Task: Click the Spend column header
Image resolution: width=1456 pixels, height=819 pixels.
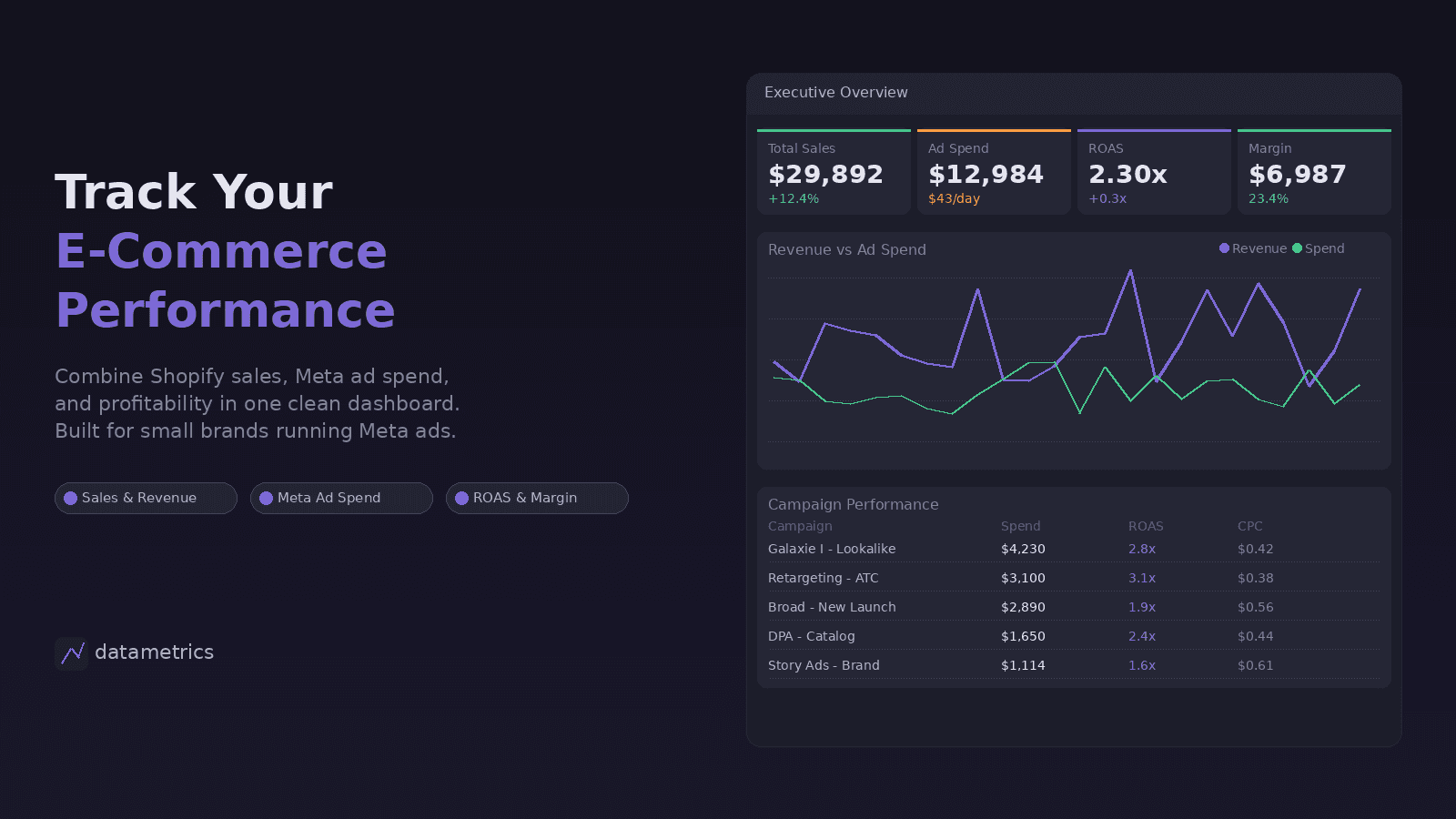Action: tap(1020, 526)
